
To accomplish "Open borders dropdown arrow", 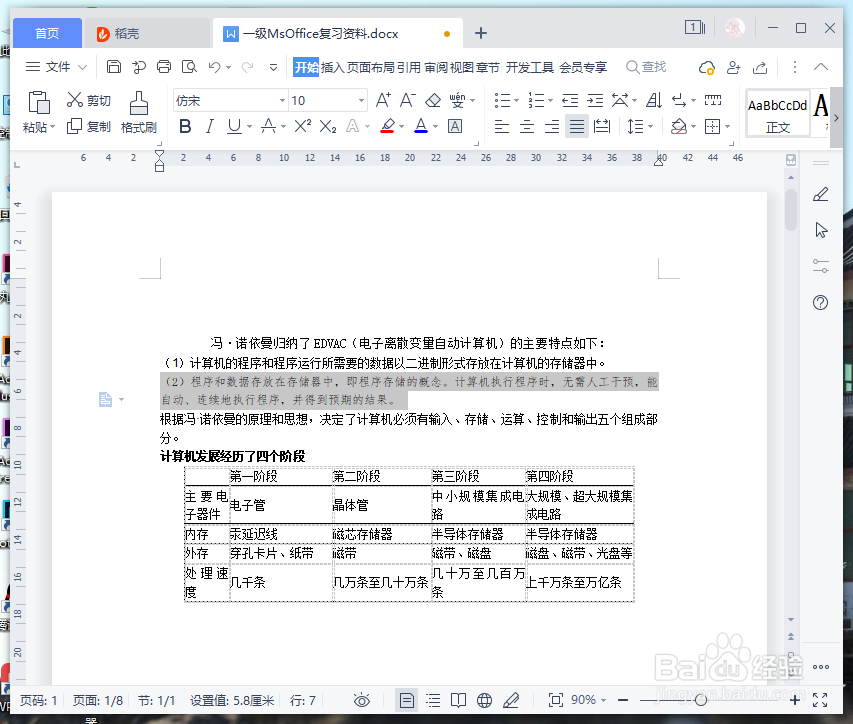I will [x=727, y=127].
